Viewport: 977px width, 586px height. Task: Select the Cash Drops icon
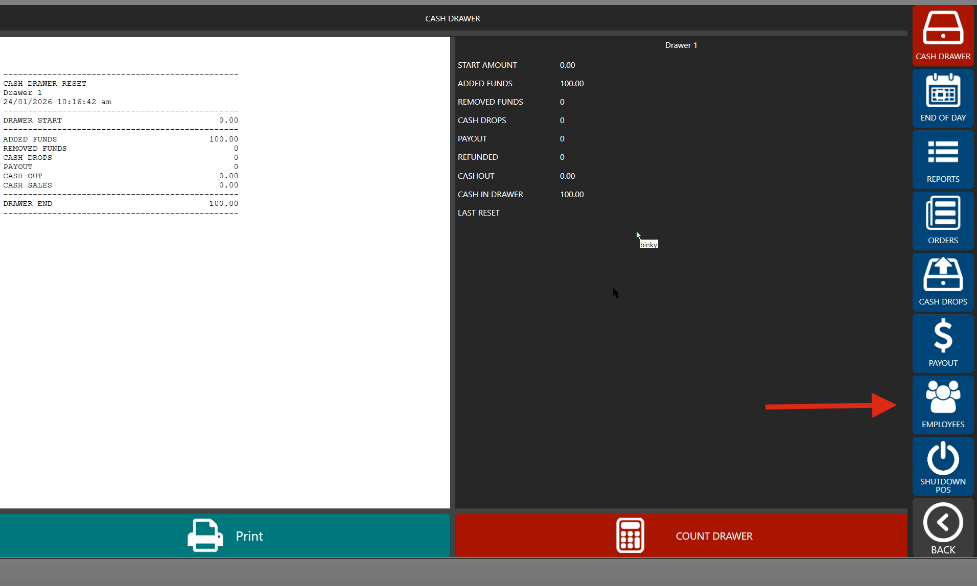(943, 275)
